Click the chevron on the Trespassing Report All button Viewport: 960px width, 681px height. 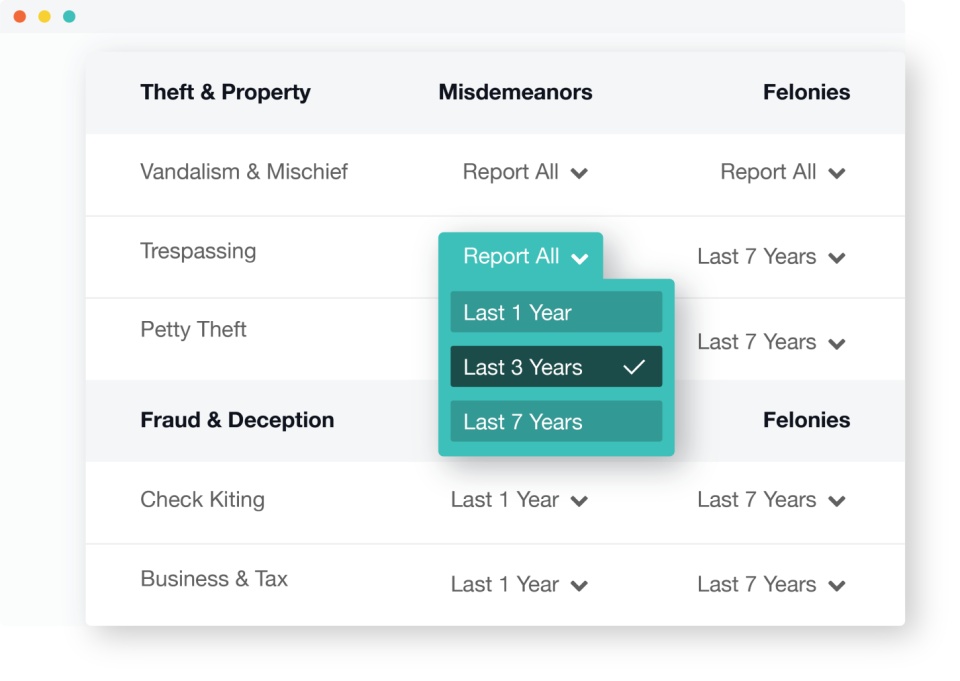click(581, 257)
